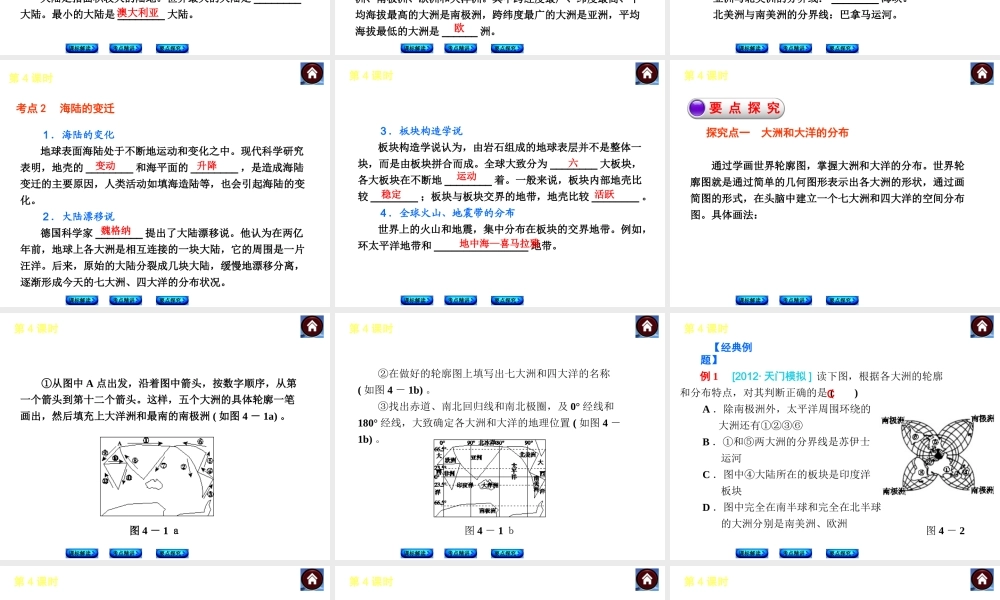Click subheading 1．海陆的变化
The height and width of the screenshot is (600, 1000).
click(78, 135)
